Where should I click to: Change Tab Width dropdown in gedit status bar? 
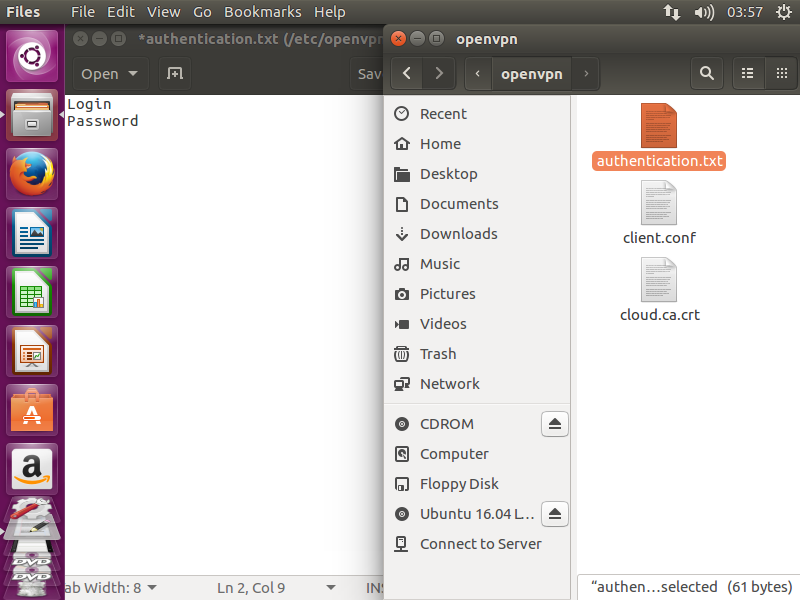pos(111,588)
